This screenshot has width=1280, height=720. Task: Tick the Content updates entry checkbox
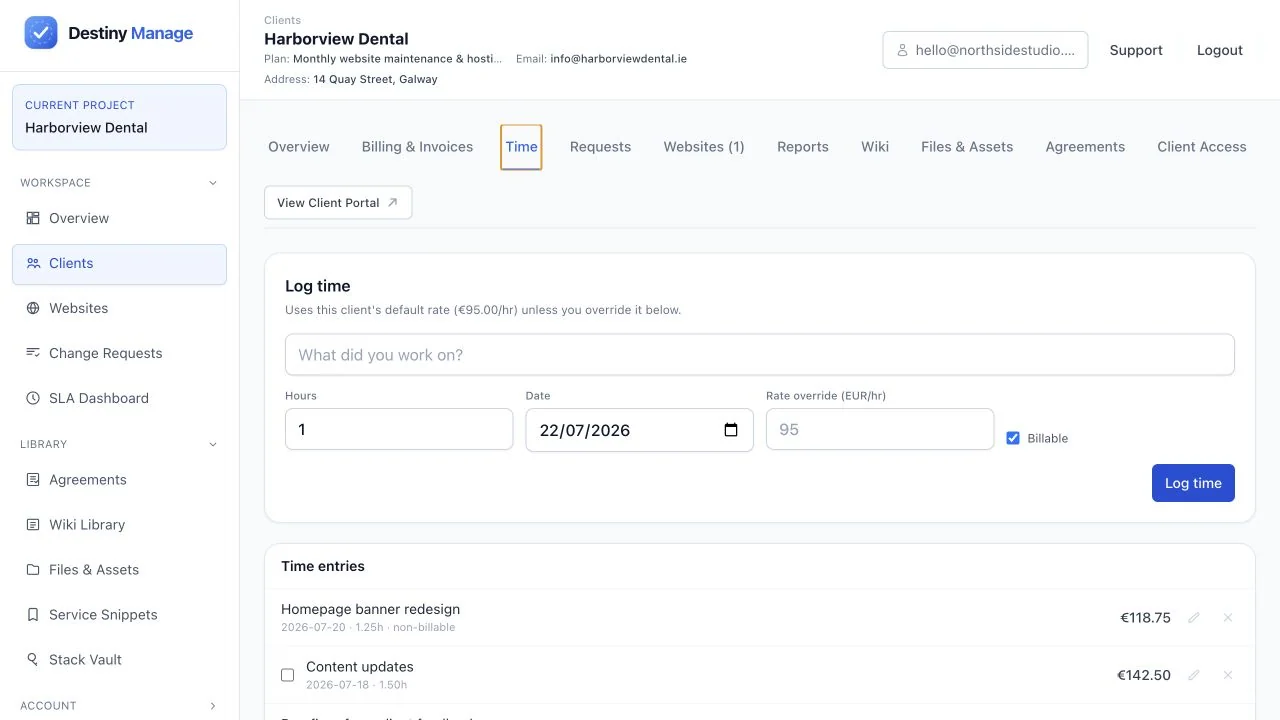click(288, 675)
